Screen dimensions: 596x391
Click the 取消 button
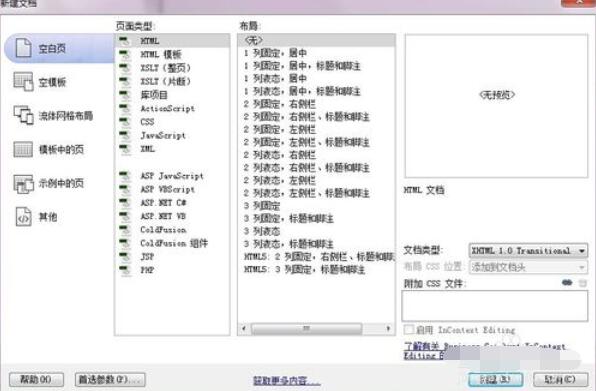coord(560,379)
